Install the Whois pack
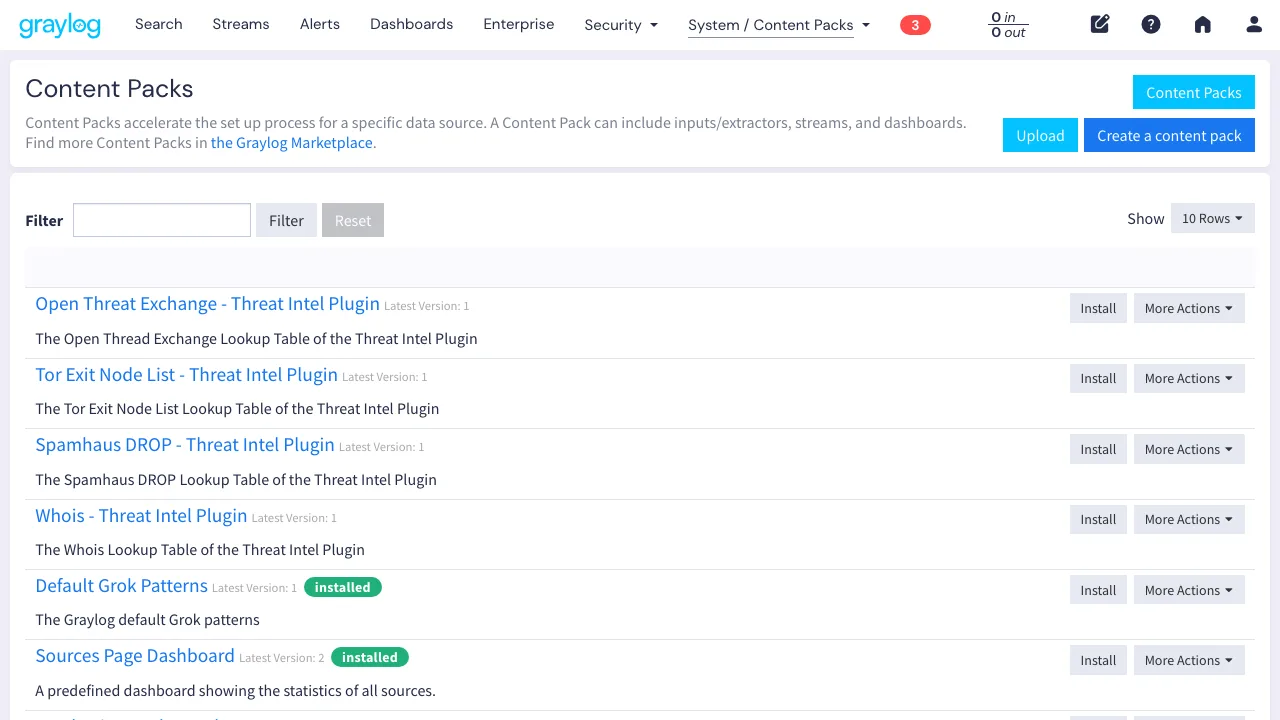This screenshot has width=1280, height=720. (1098, 519)
